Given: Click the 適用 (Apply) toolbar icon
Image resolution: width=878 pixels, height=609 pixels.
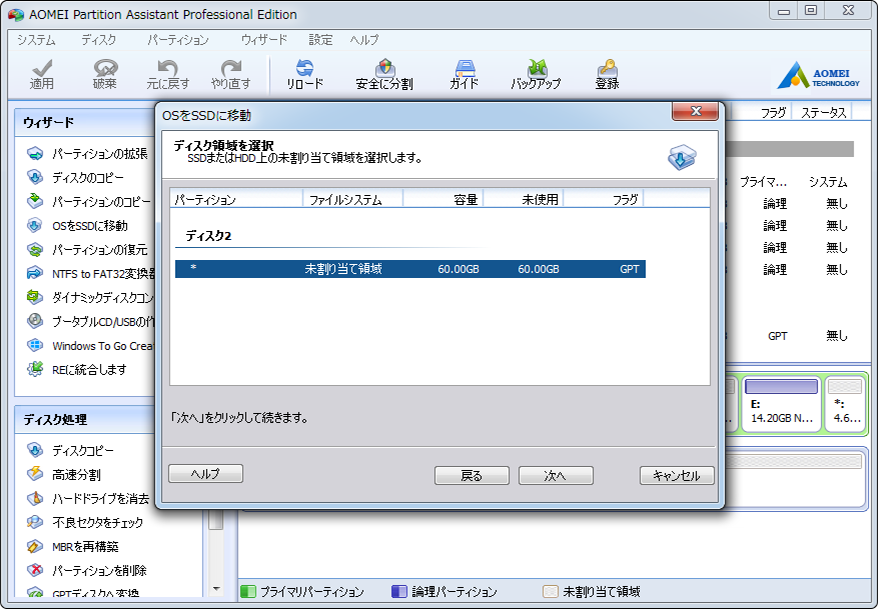Looking at the screenshot, I should pyautogui.click(x=42, y=68).
